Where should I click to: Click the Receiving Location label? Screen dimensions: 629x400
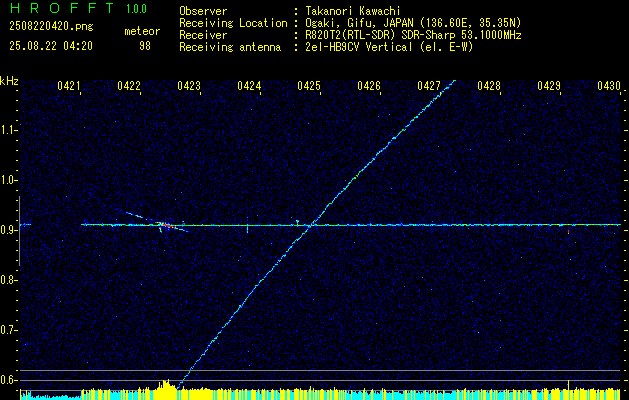[233, 23]
